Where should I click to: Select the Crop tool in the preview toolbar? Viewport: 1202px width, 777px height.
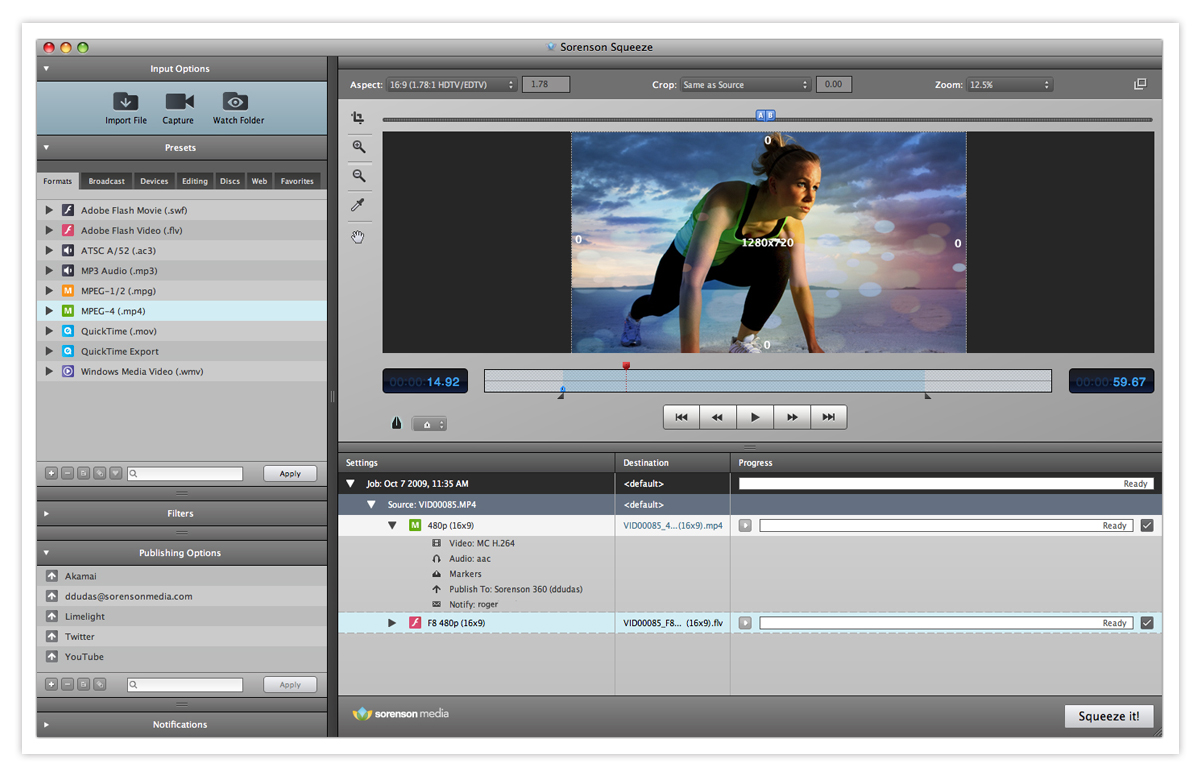[358, 118]
